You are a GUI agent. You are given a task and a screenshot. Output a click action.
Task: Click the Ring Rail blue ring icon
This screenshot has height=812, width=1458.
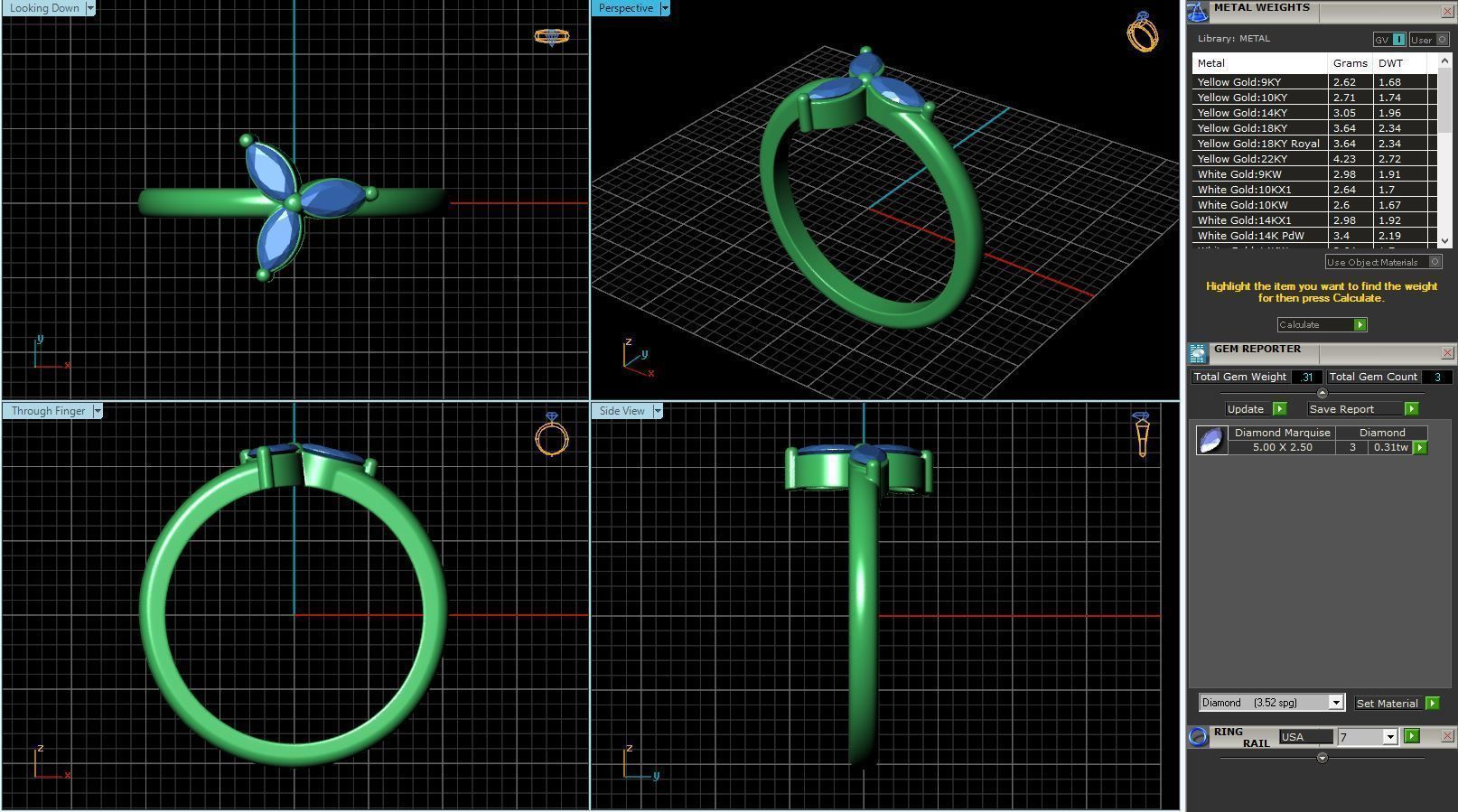(x=1198, y=736)
